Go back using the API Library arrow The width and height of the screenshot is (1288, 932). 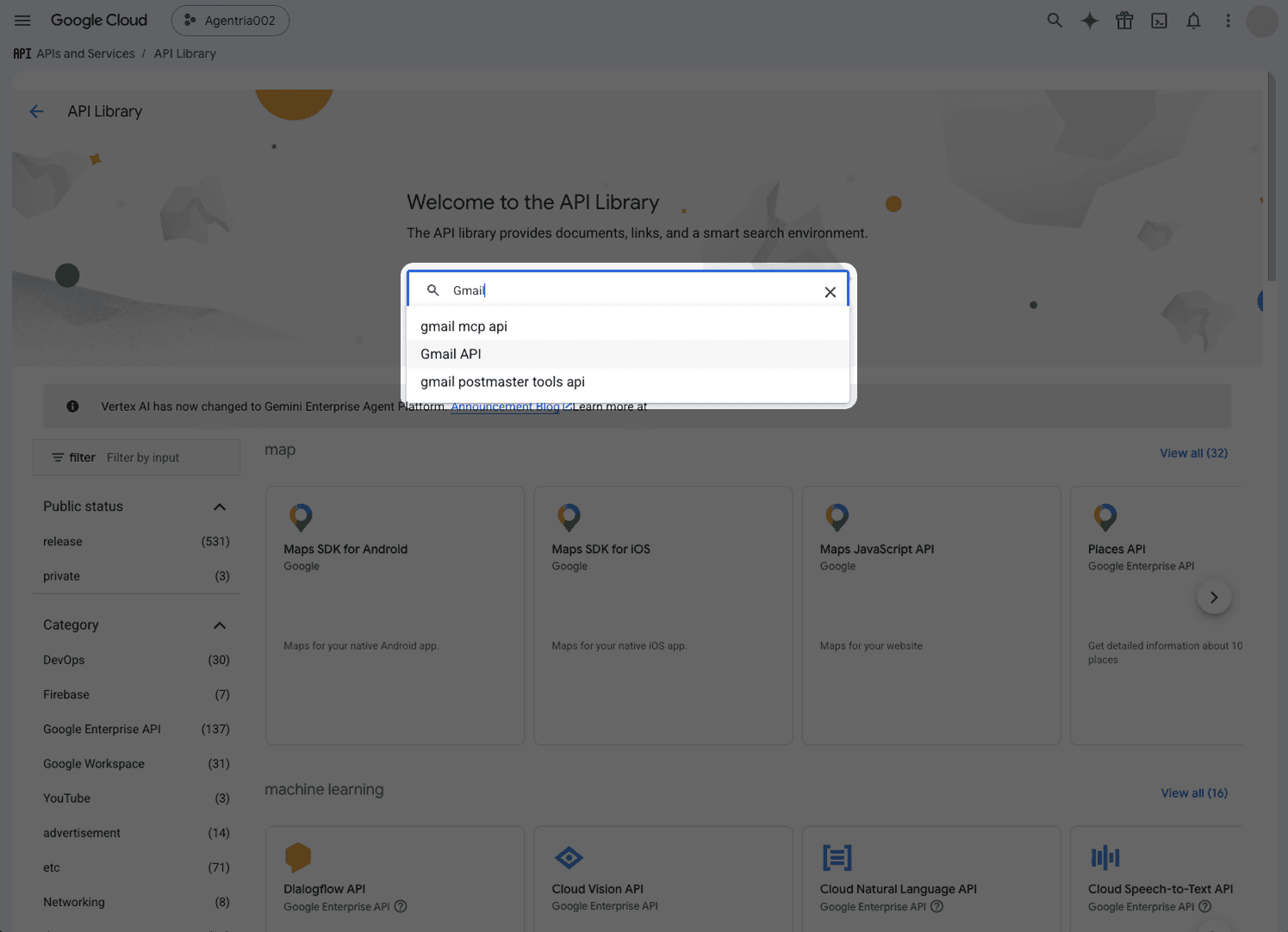(x=36, y=111)
